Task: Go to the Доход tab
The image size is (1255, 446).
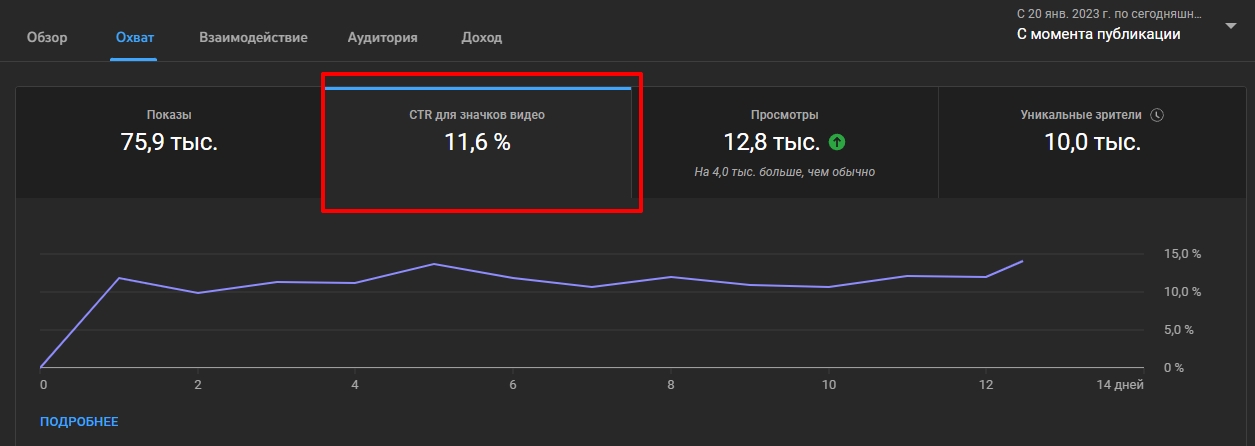Action: tap(482, 38)
